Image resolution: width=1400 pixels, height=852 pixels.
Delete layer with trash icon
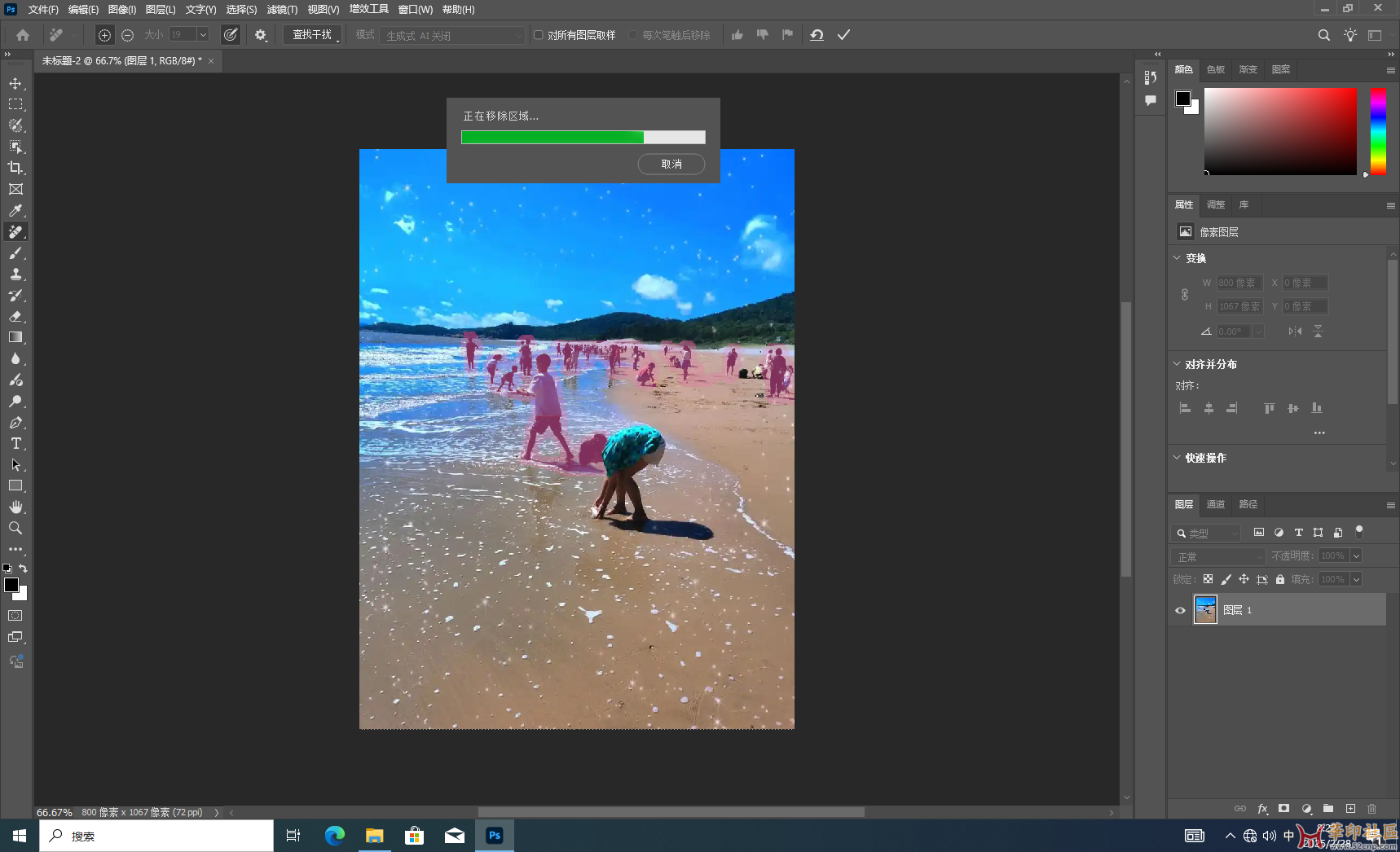click(1372, 808)
